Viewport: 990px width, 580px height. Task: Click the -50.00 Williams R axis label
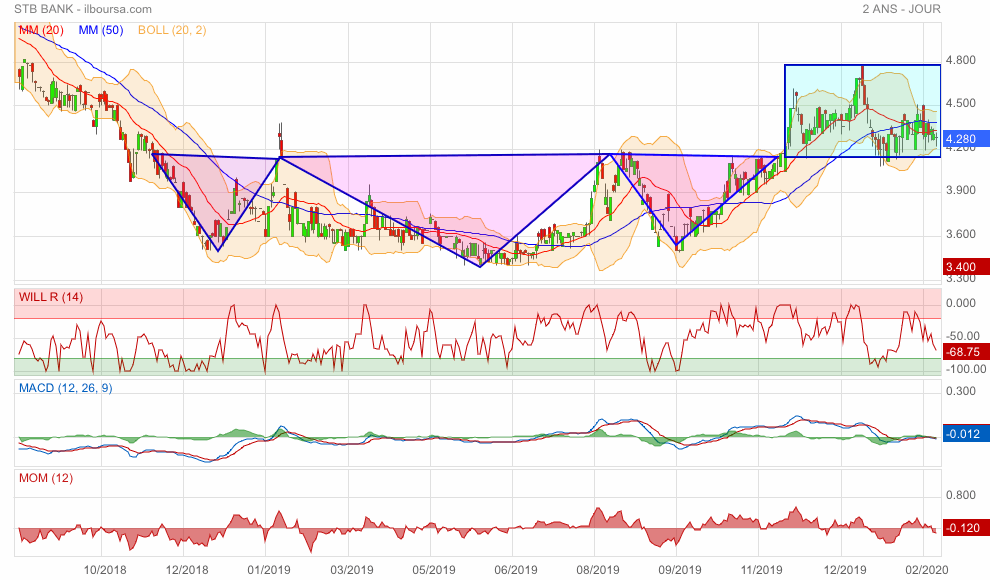(963, 336)
